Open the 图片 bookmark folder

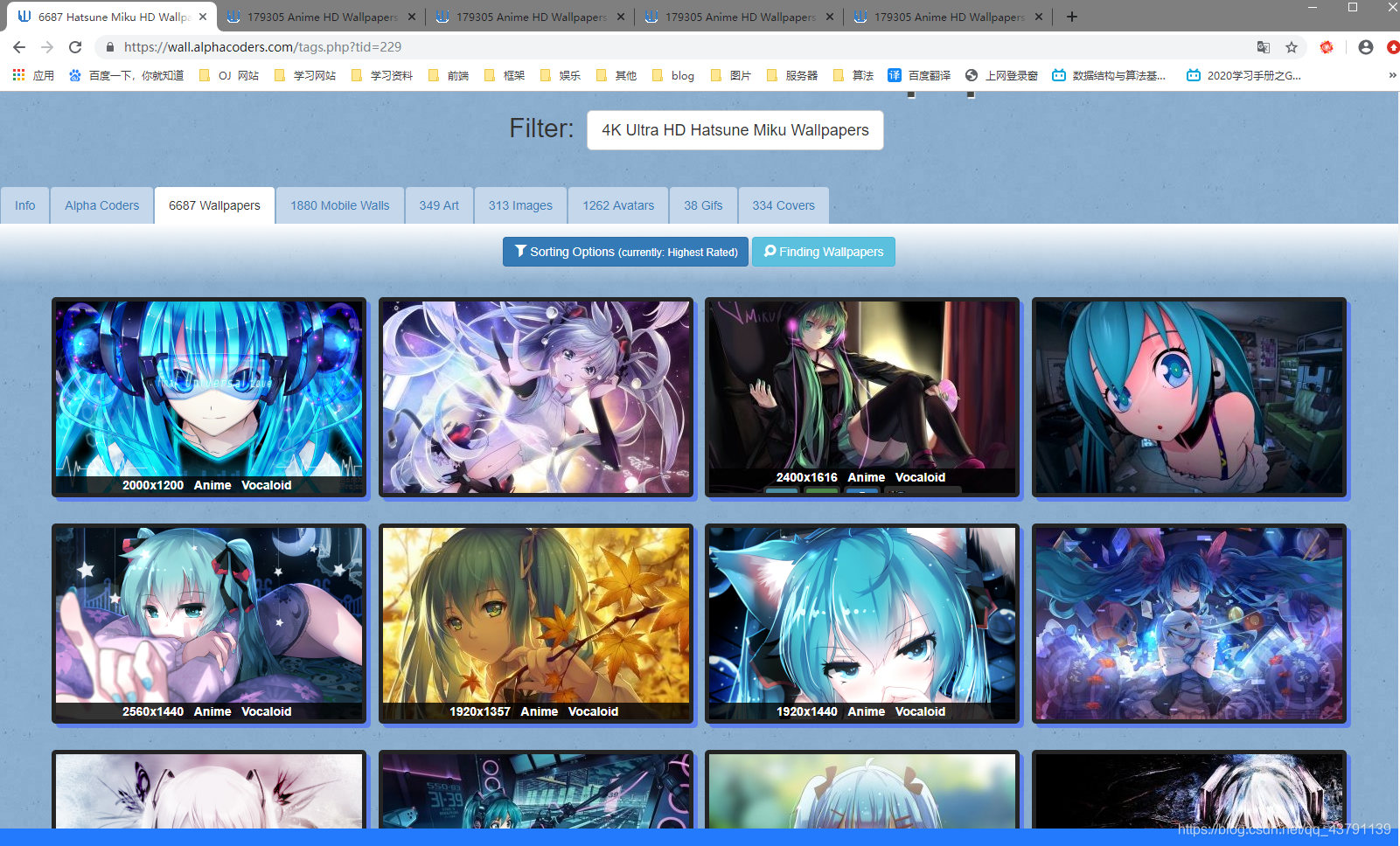click(731, 76)
